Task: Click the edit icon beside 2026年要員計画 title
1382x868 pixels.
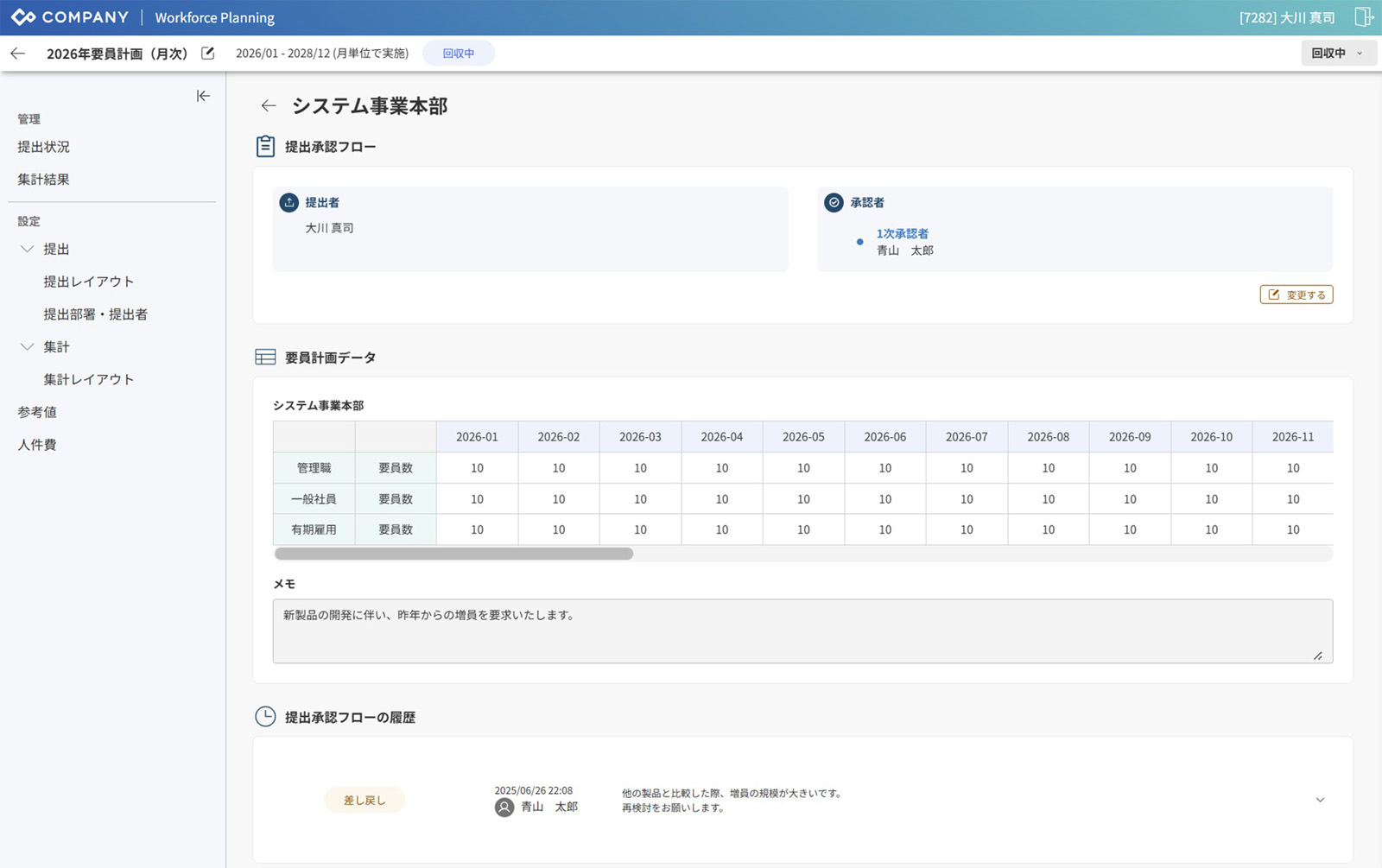Action: click(x=207, y=54)
